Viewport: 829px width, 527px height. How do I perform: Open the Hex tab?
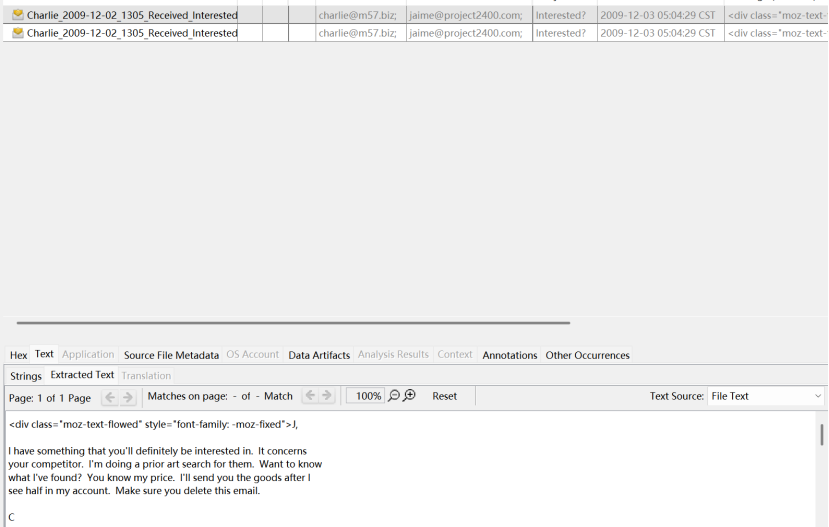tap(19, 355)
